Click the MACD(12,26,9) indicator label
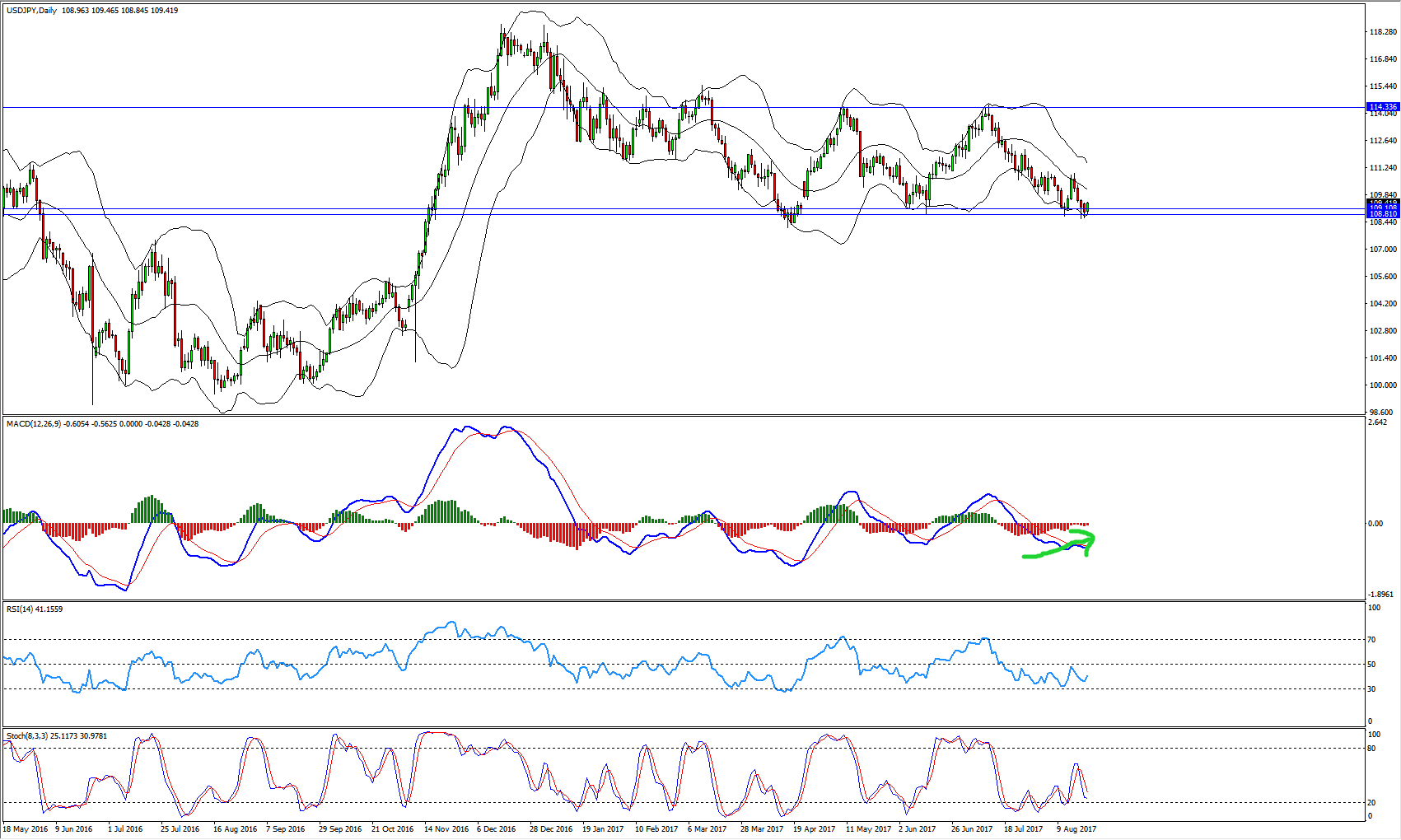This screenshot has width=1401, height=840. click(34, 424)
